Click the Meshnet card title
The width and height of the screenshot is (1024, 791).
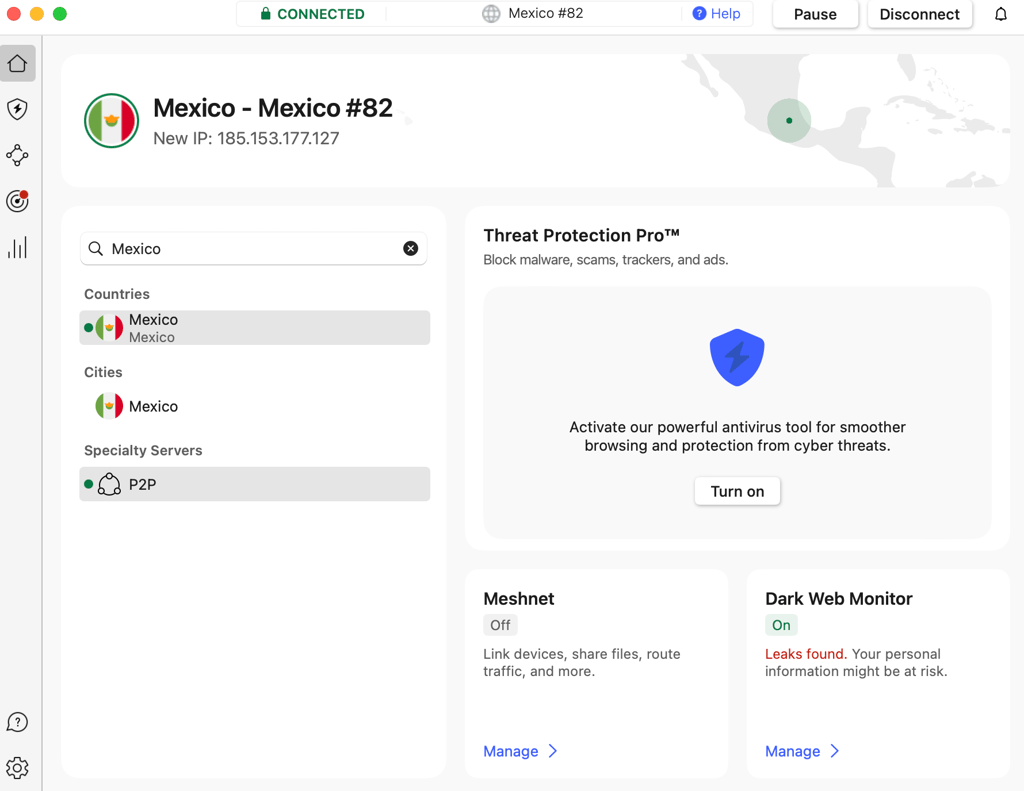tap(519, 599)
